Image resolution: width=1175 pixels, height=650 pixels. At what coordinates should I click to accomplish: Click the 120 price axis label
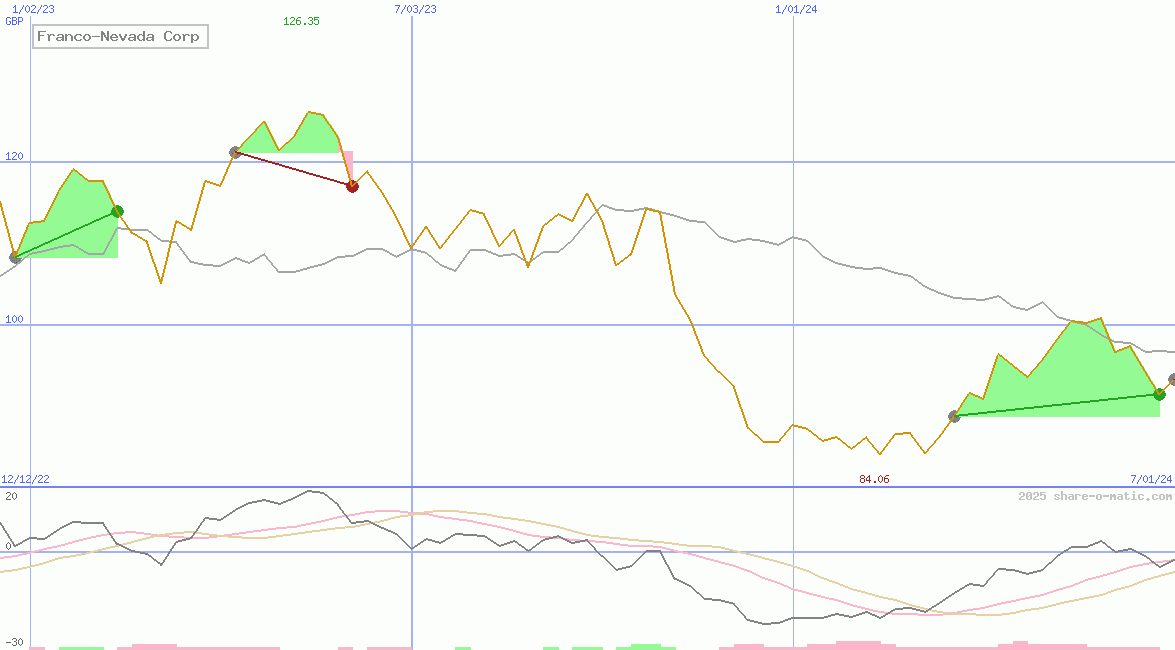14,157
